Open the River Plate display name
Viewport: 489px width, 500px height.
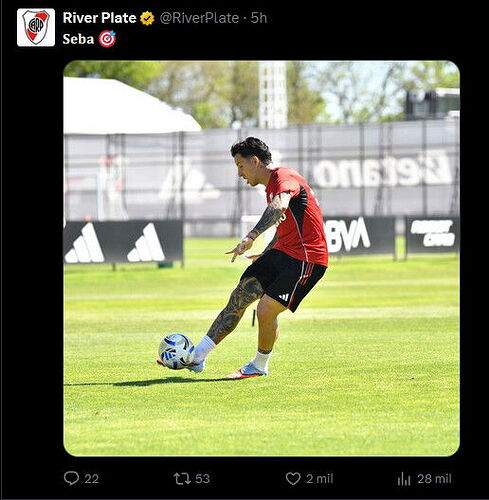click(99, 18)
